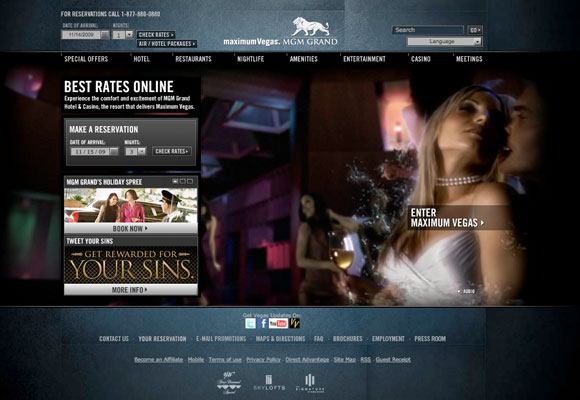
Task: Open E-Mail Promotions link
Action: click(x=221, y=339)
